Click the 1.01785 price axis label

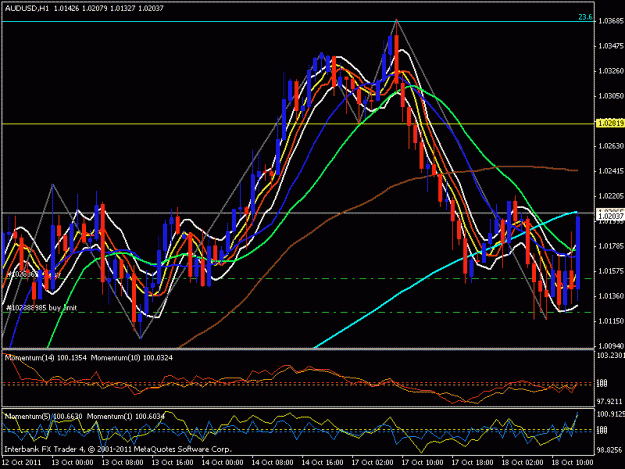[x=611, y=246]
